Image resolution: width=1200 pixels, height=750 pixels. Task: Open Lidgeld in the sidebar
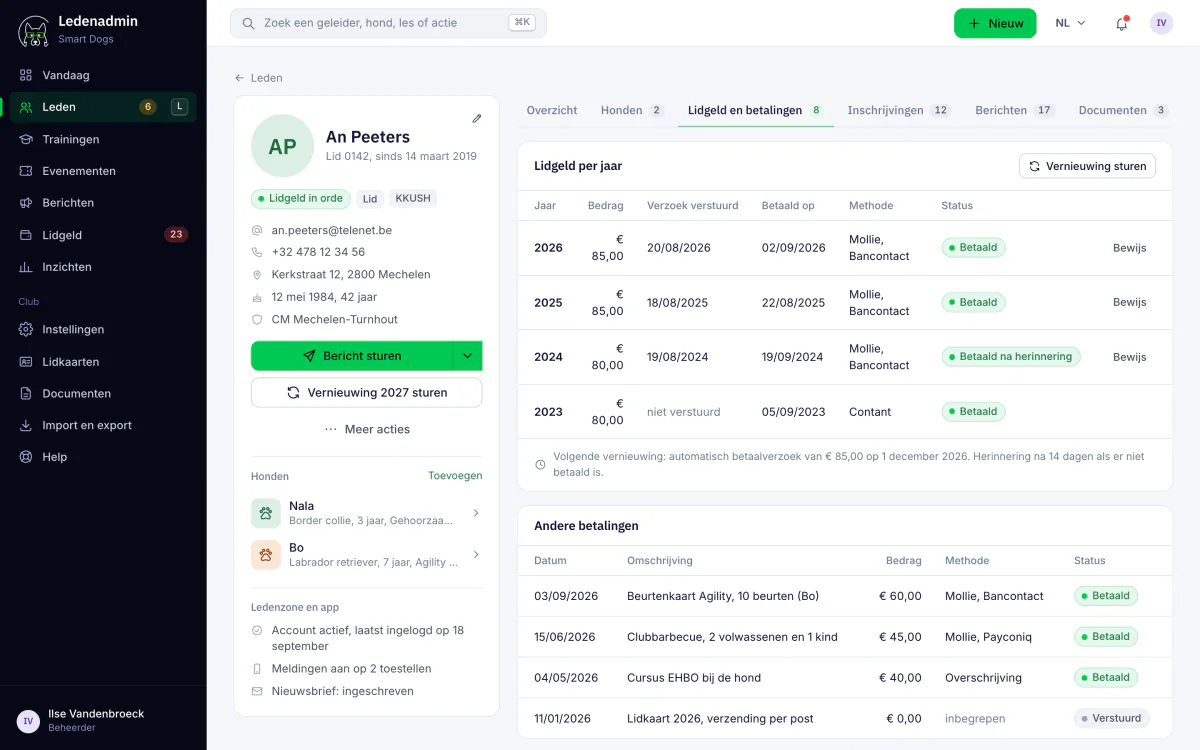[103, 235]
